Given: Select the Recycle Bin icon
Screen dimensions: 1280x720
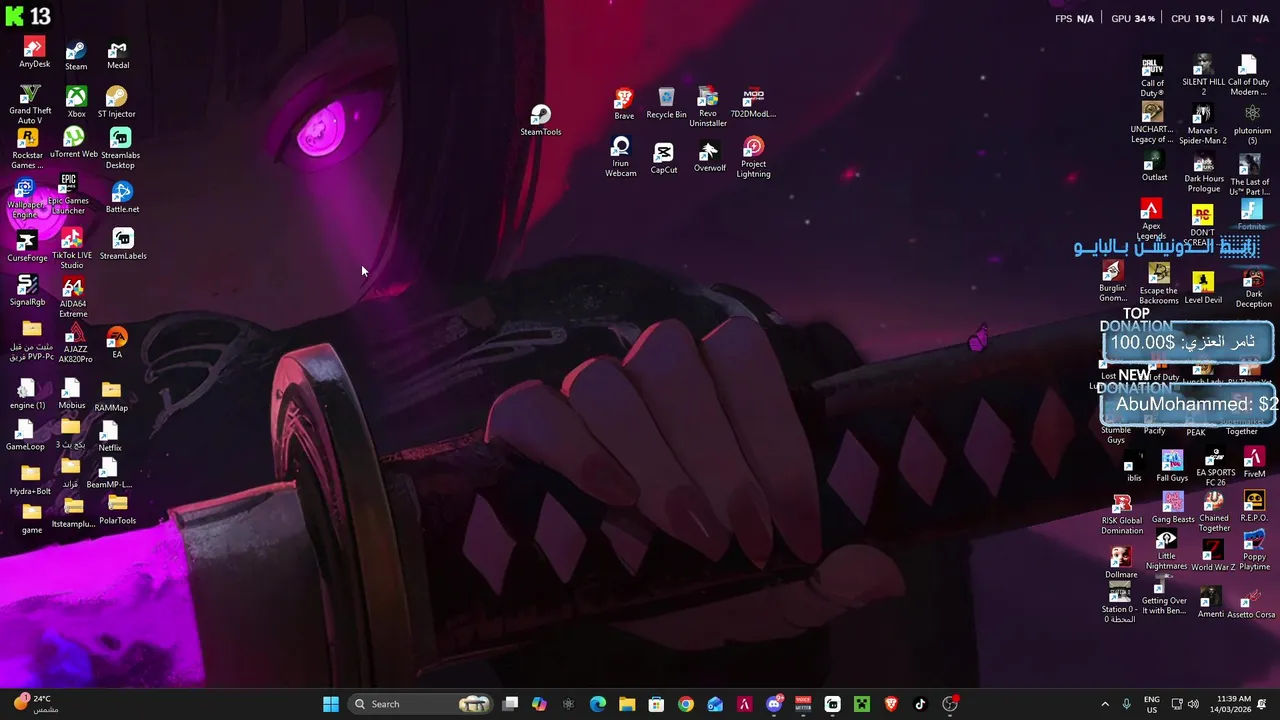Looking at the screenshot, I should point(666,104).
